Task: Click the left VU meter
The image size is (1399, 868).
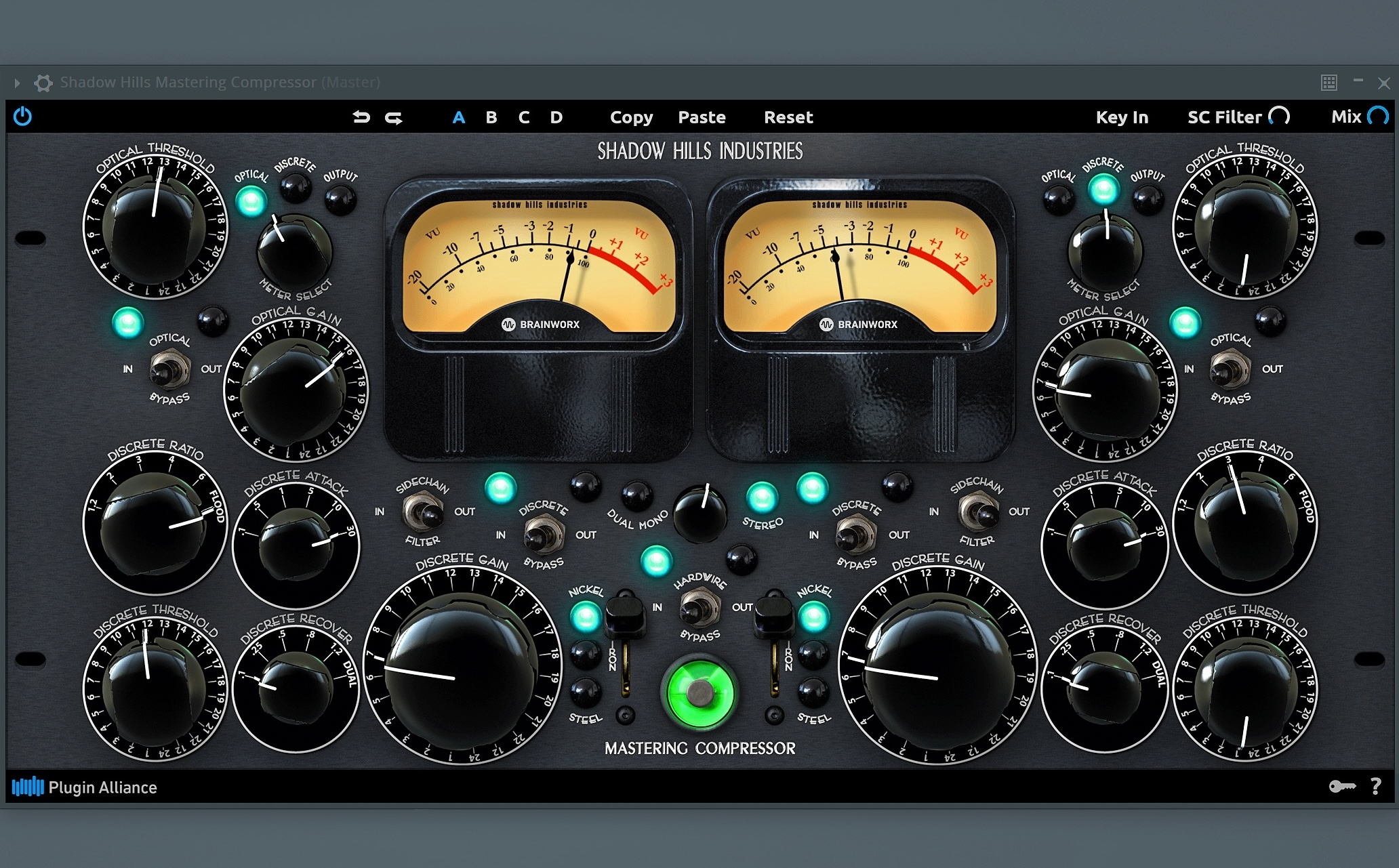Action: pos(539,266)
